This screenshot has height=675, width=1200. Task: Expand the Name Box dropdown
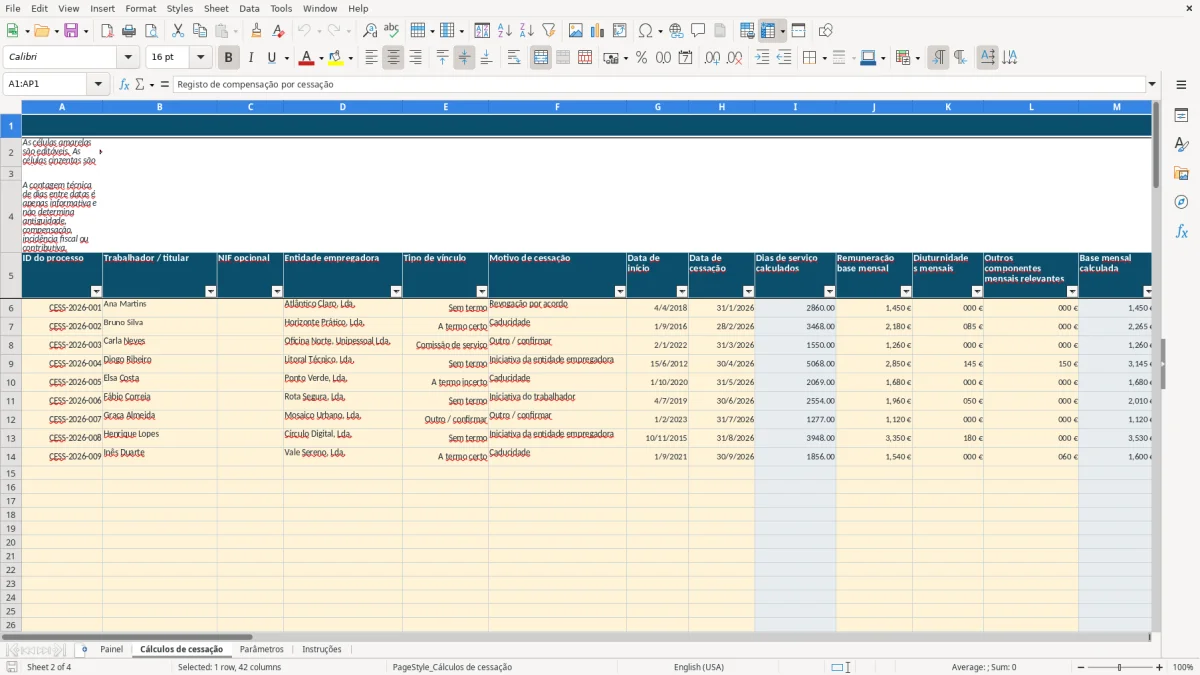(x=98, y=85)
